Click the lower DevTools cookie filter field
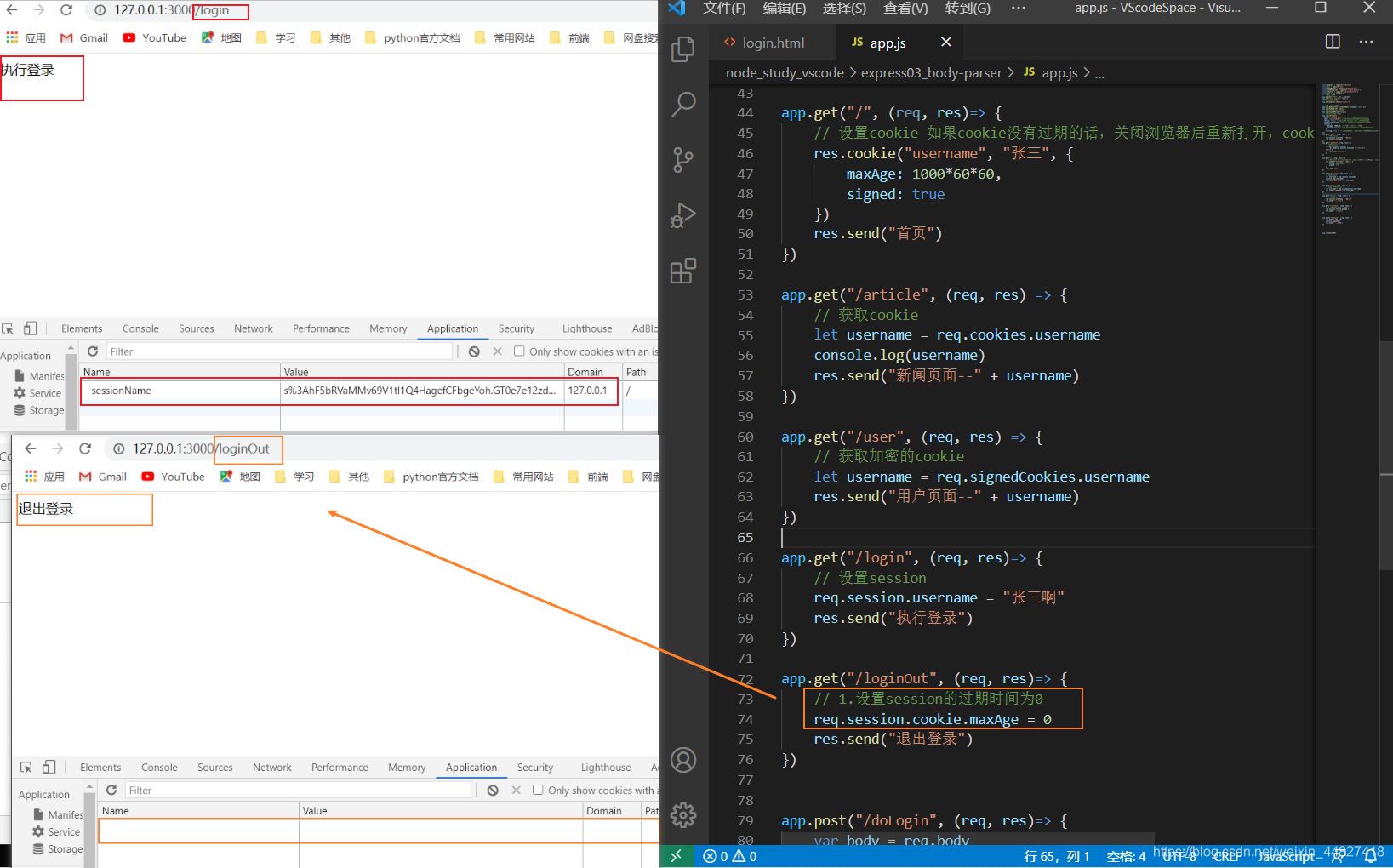Screen dimensions: 1393x868 (x=298, y=791)
